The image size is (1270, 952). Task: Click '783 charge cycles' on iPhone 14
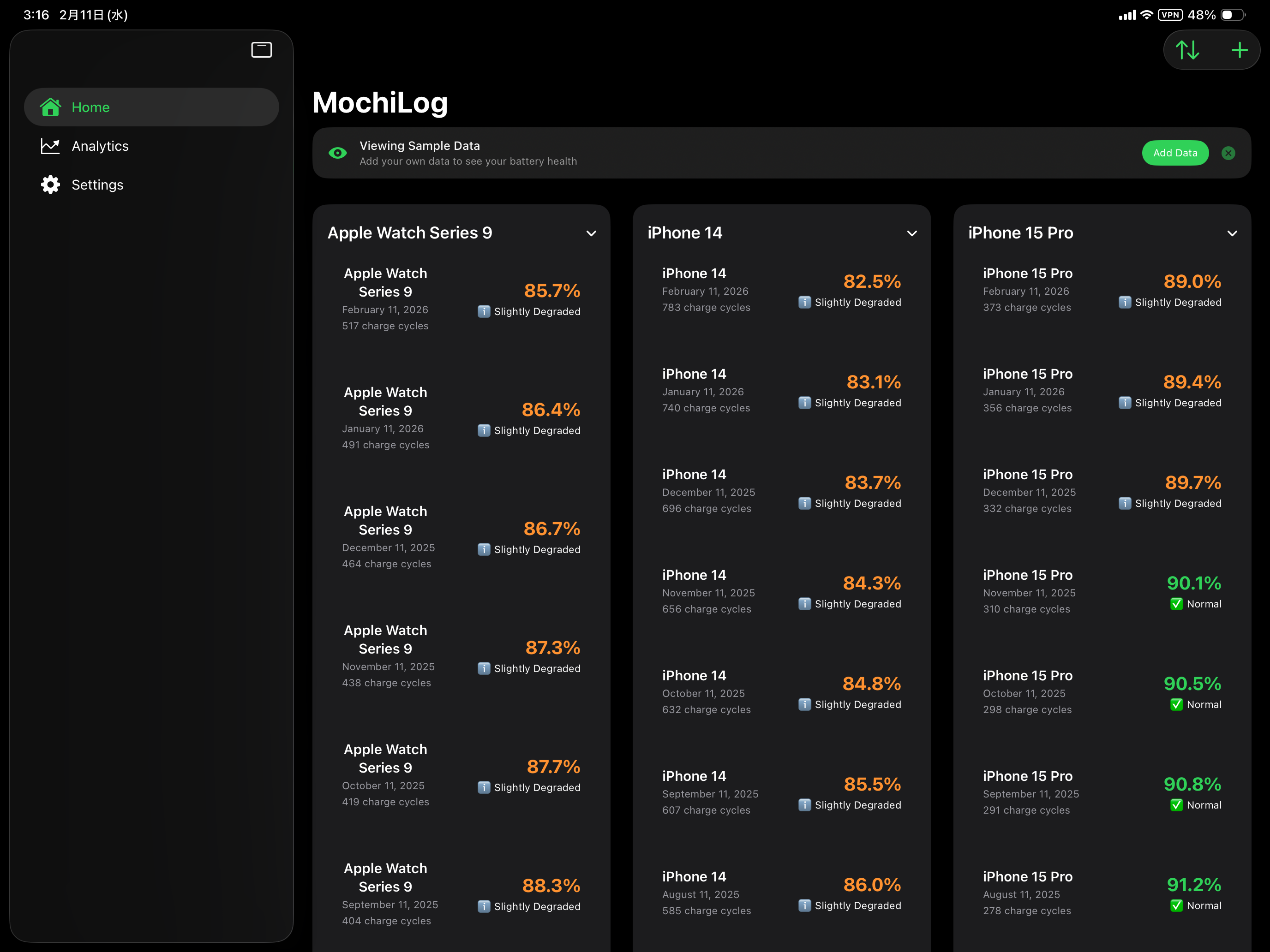706,308
